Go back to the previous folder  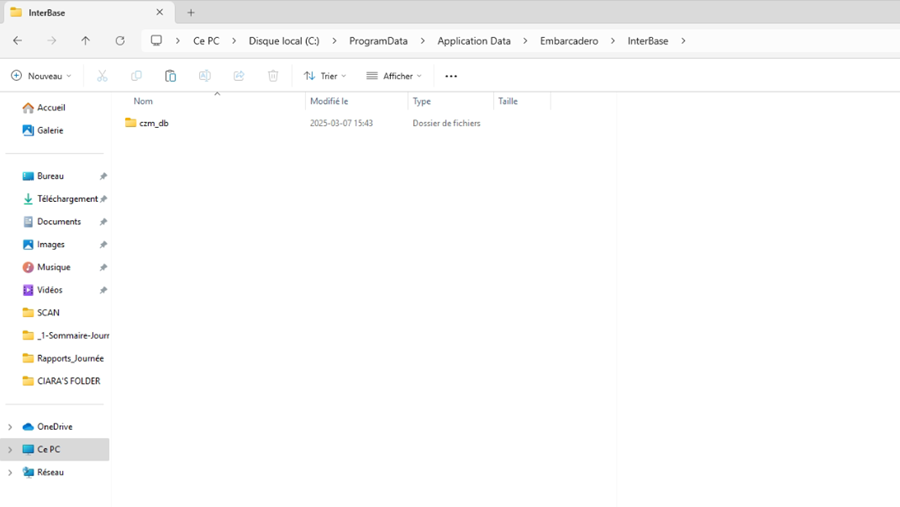click(x=18, y=41)
